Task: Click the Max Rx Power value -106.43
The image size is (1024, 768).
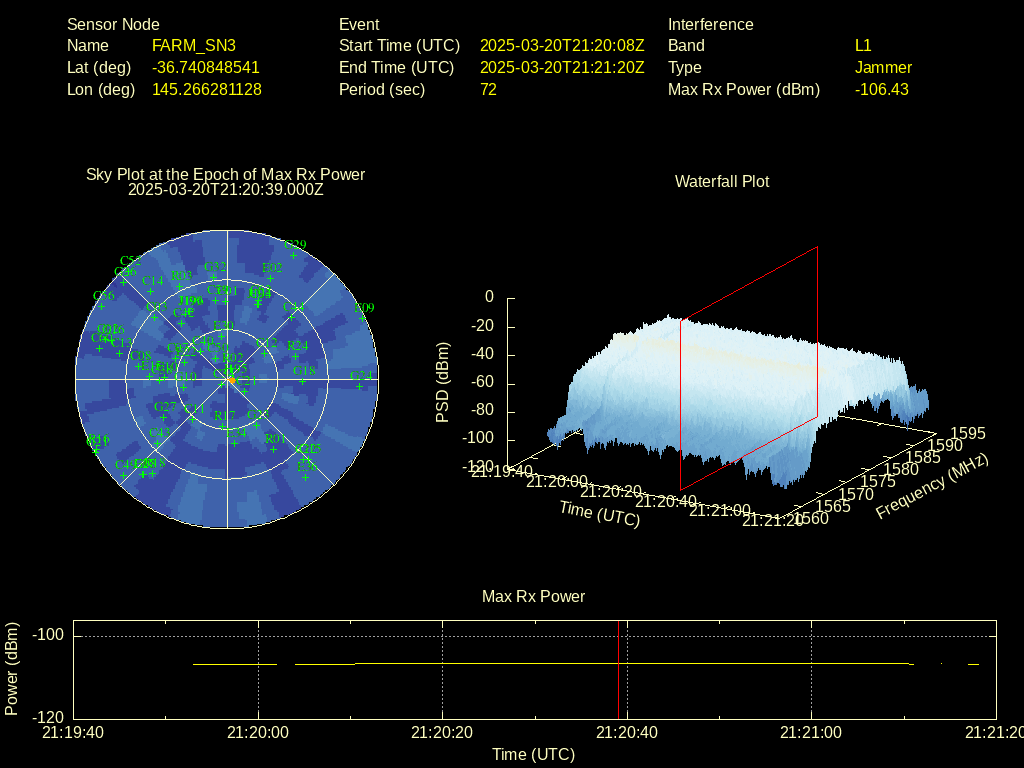Action: point(881,89)
